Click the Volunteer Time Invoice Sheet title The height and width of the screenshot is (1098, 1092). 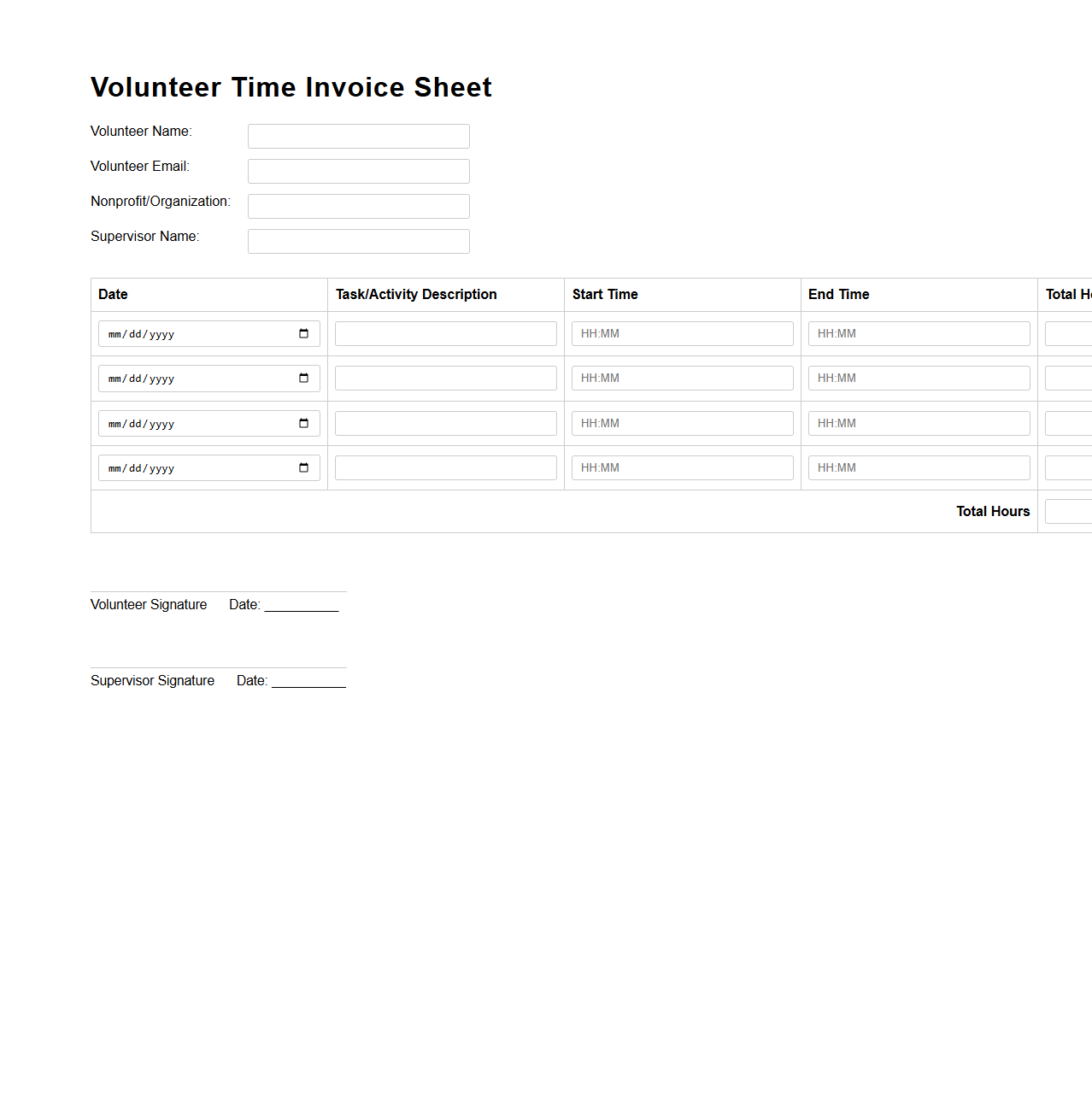pyautogui.click(x=291, y=87)
